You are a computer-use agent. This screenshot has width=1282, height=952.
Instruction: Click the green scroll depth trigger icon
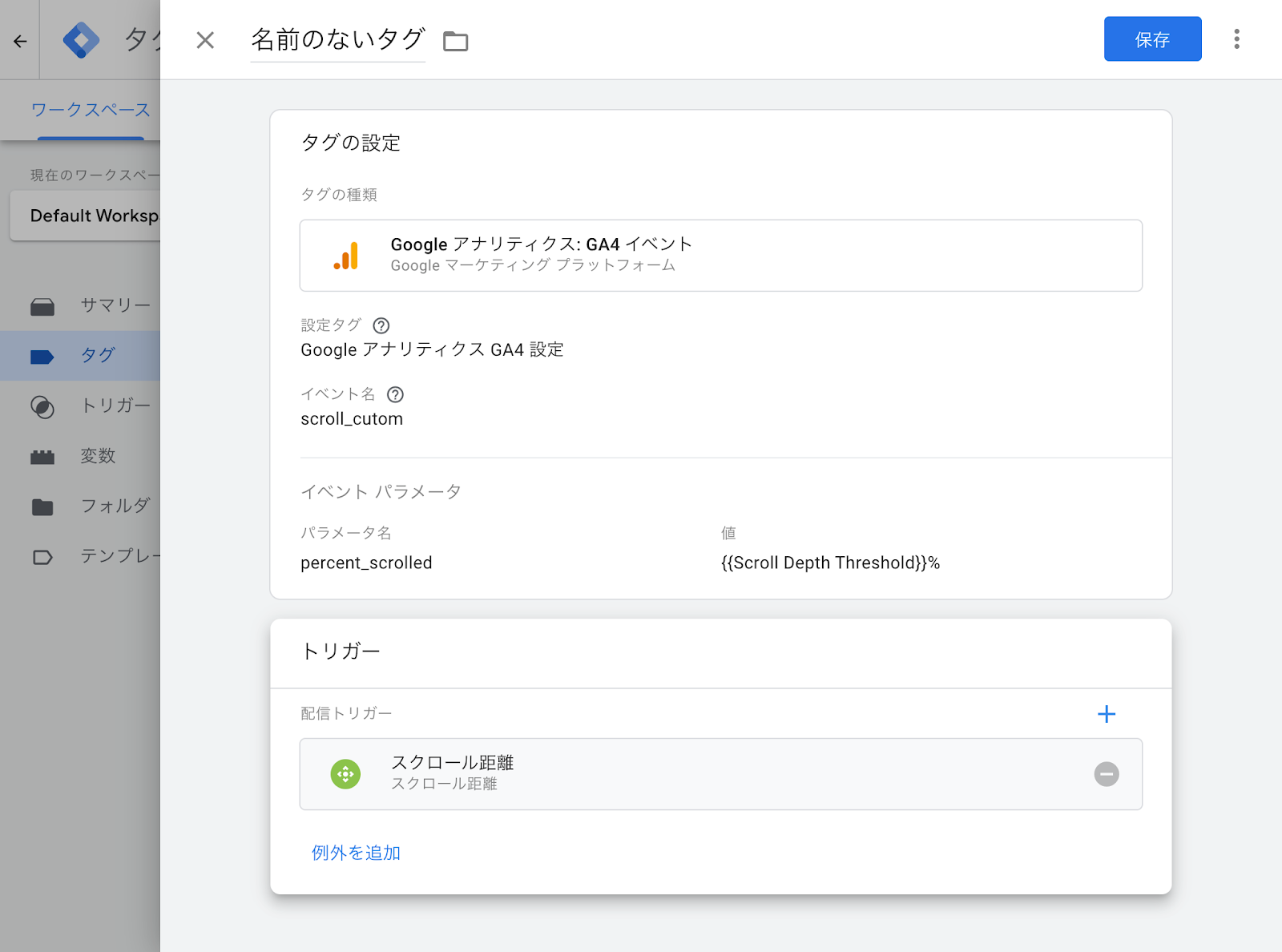click(345, 774)
